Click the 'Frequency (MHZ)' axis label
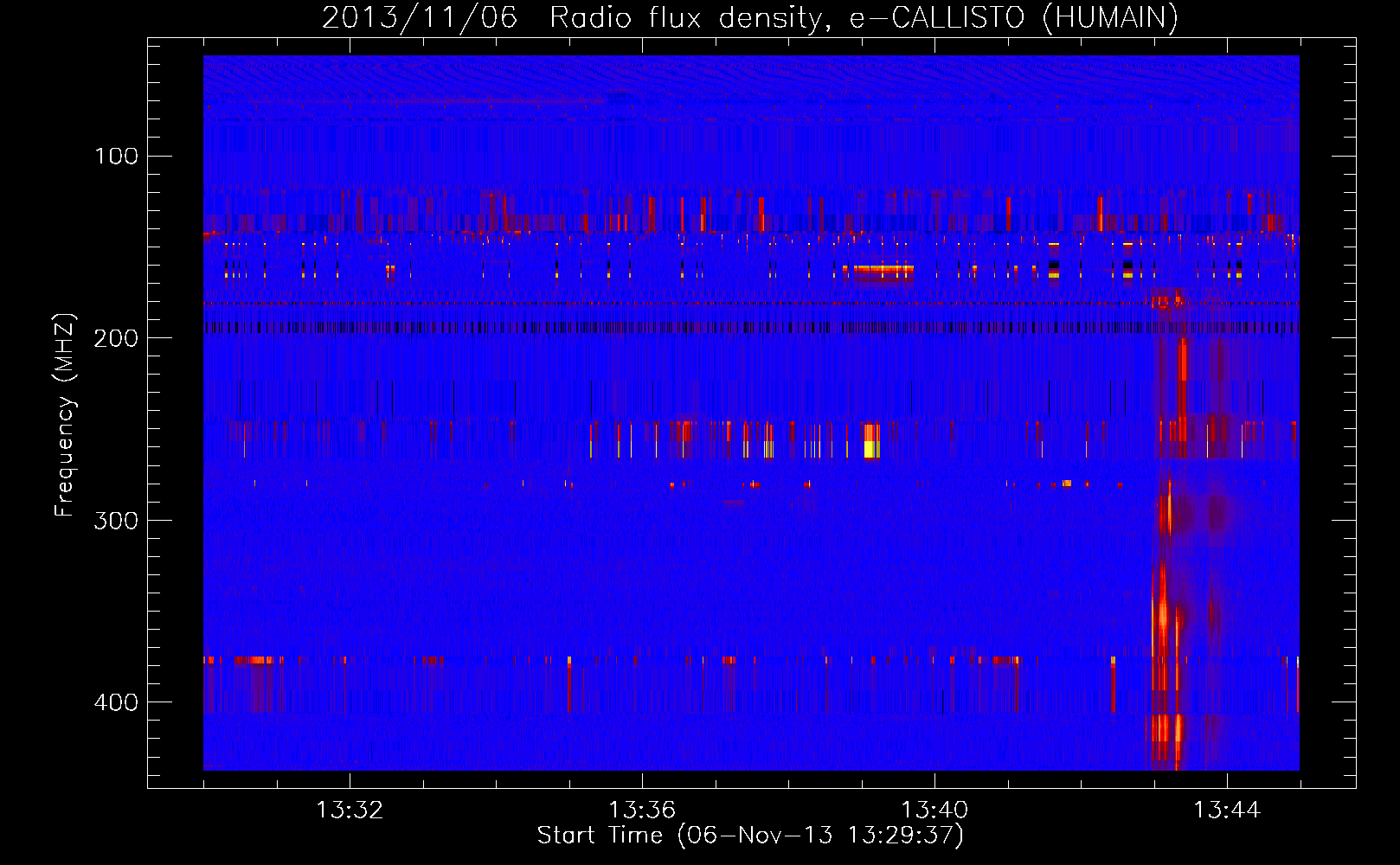The height and width of the screenshot is (865, 1400). pyautogui.click(x=65, y=415)
